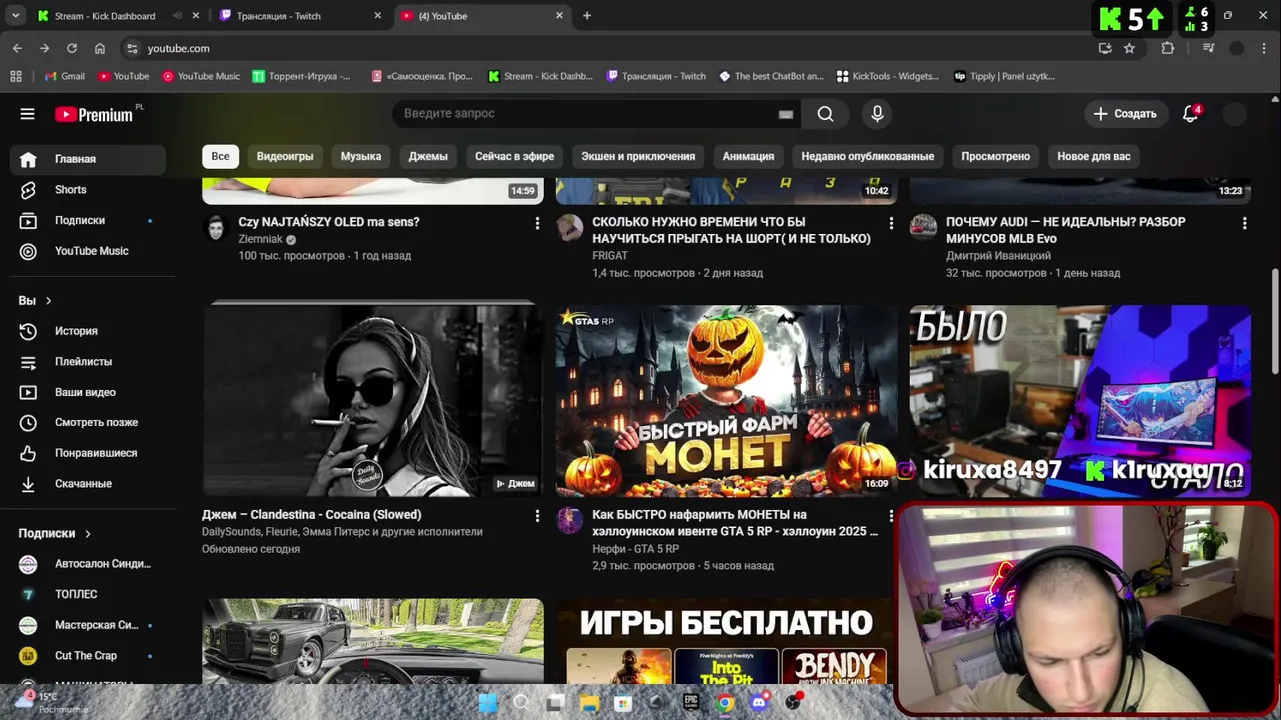The width and height of the screenshot is (1281, 720).
Task: Expand the Вы section chevron
Action: pyautogui.click(x=48, y=301)
